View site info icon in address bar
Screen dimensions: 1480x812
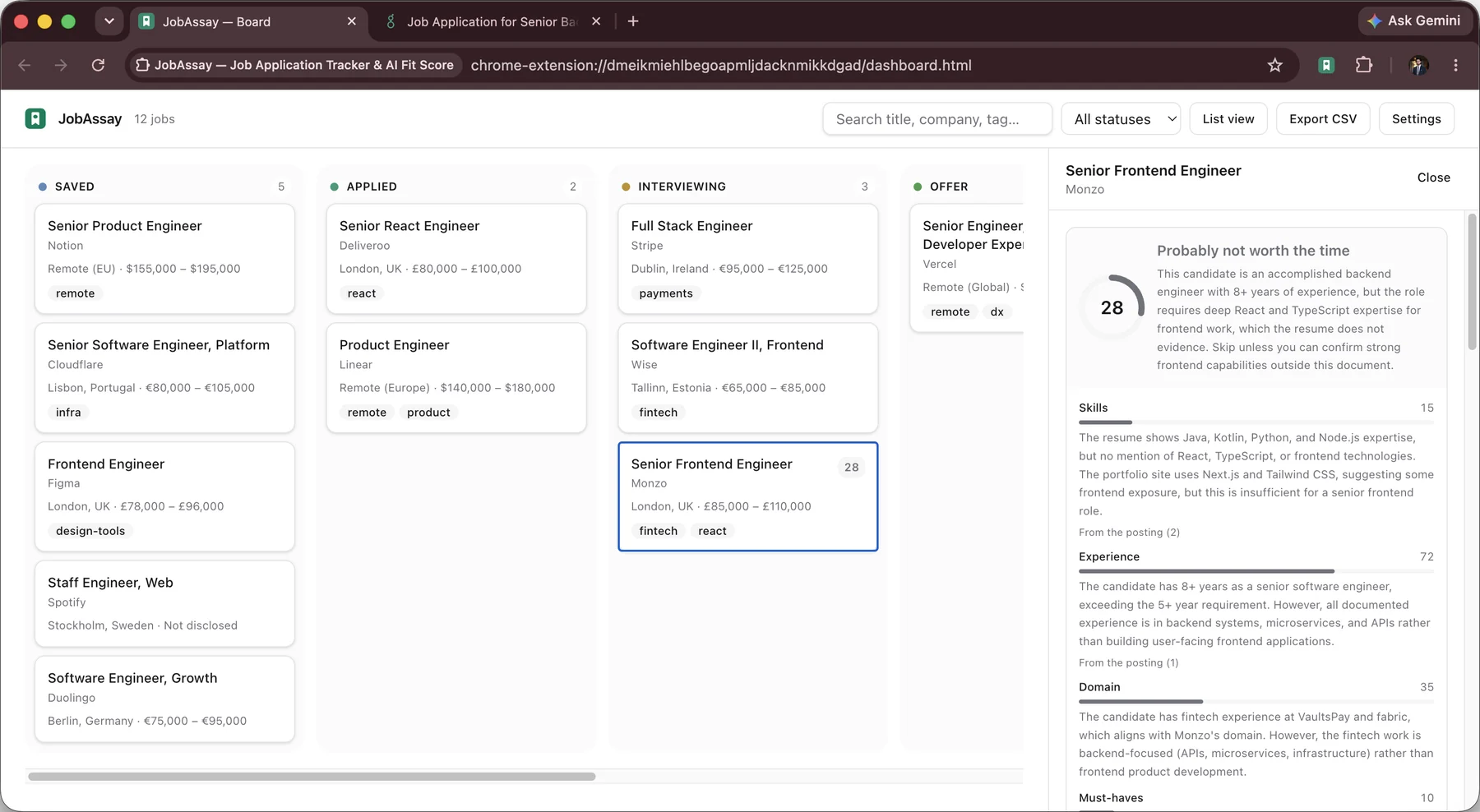point(142,65)
